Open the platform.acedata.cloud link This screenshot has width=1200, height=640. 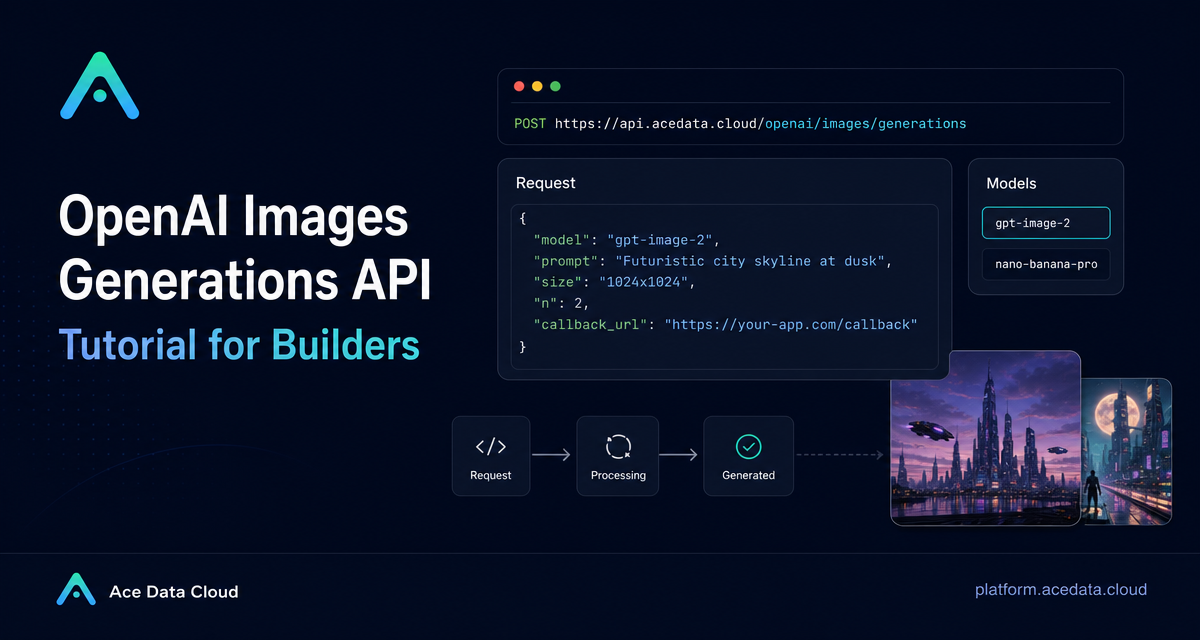[x=1061, y=590]
